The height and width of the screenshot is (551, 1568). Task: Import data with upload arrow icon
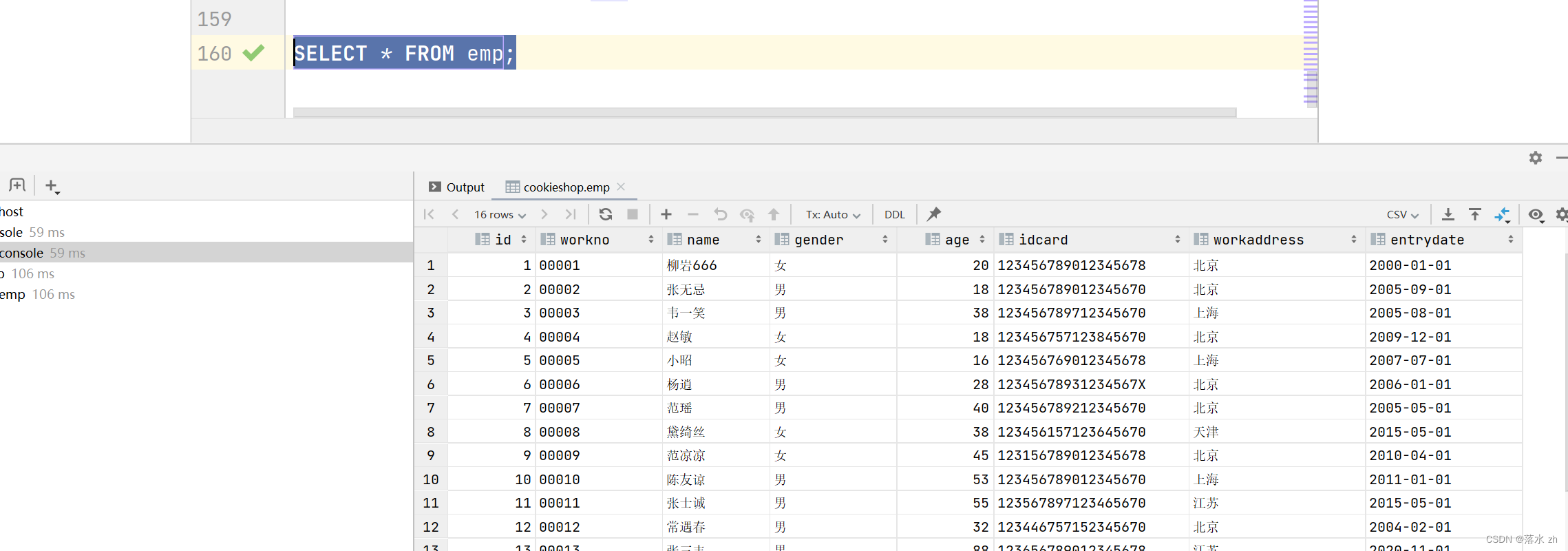pyautogui.click(x=1475, y=214)
